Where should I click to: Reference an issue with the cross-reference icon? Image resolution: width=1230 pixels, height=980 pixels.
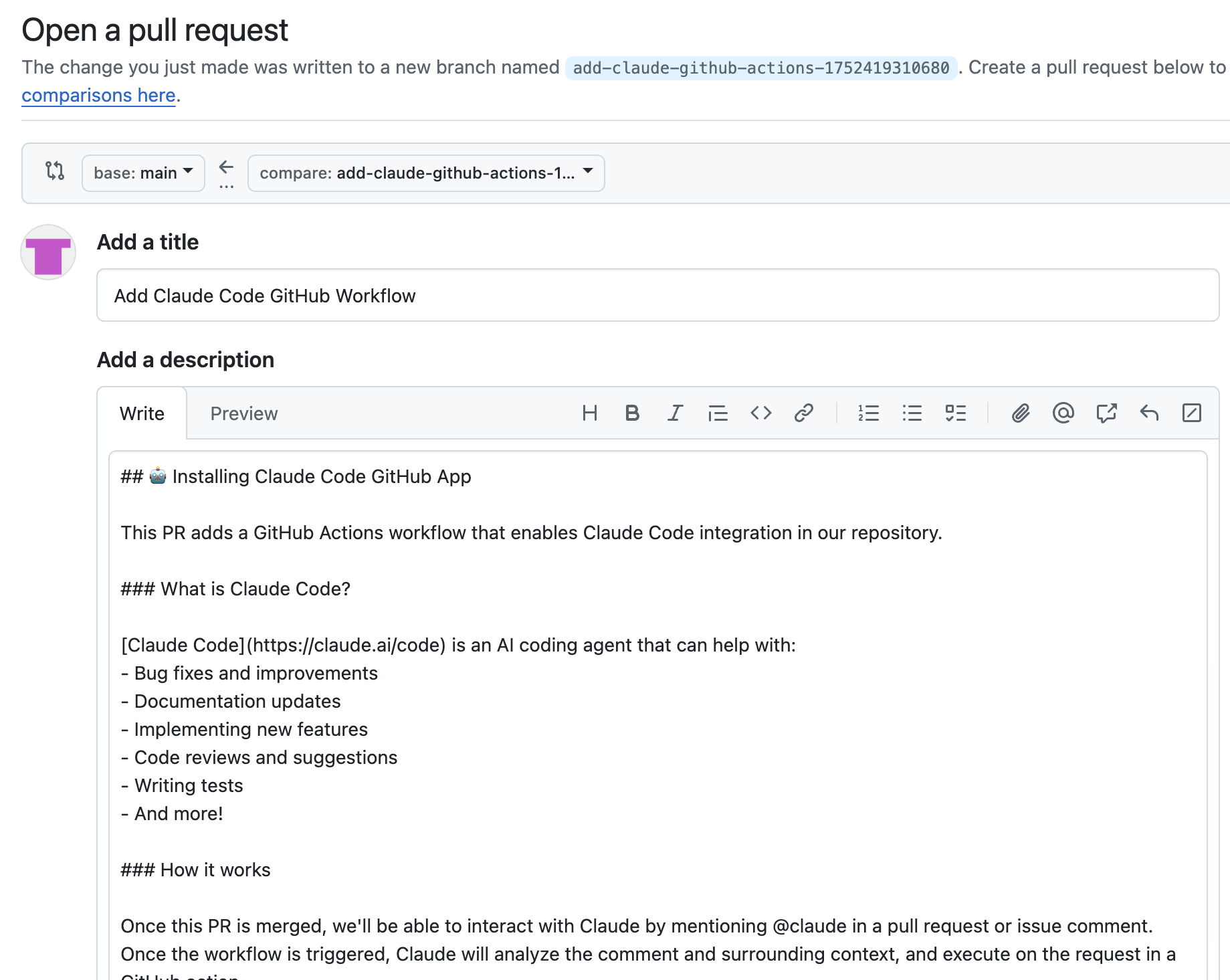[1107, 413]
